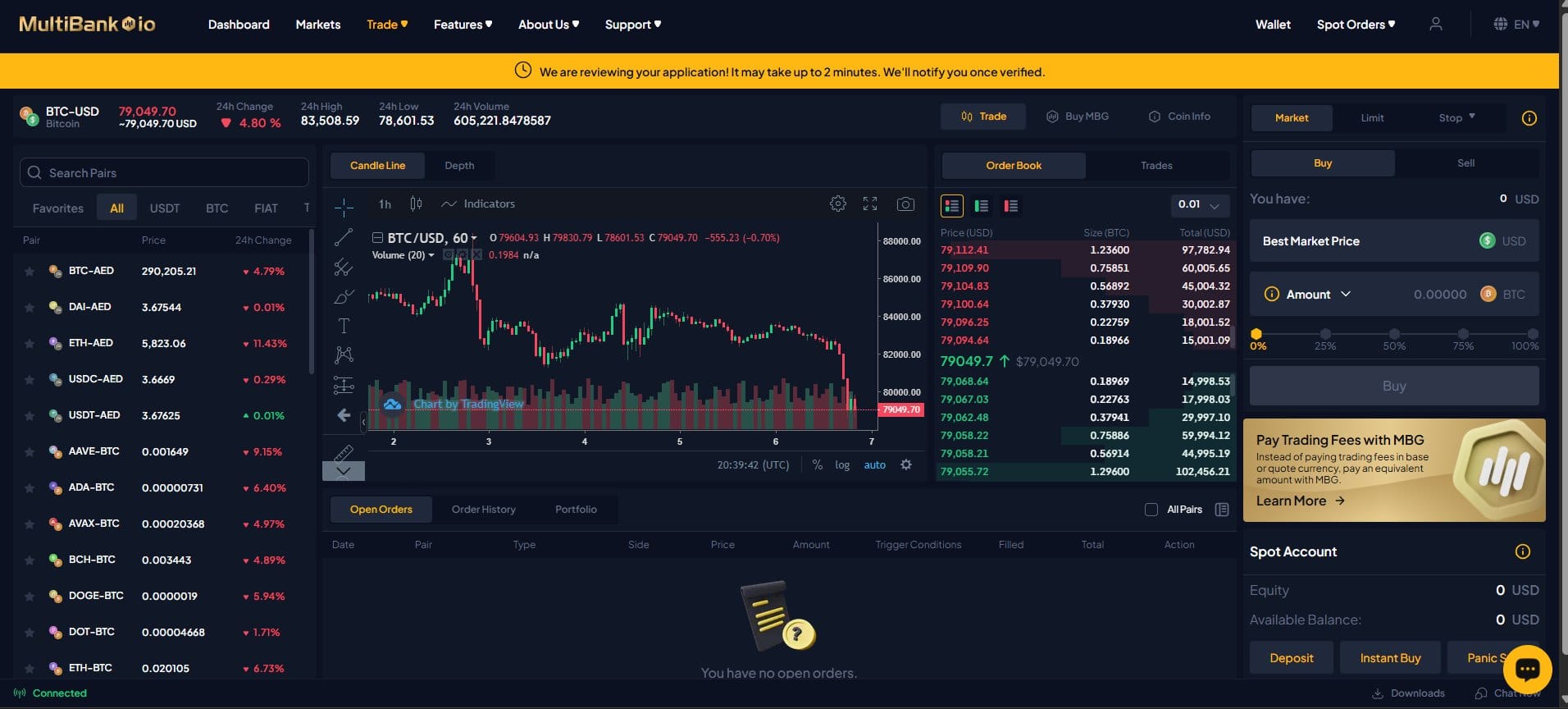This screenshot has width=1568, height=709.
Task: Select the brush drawing tool
Action: coord(344,296)
